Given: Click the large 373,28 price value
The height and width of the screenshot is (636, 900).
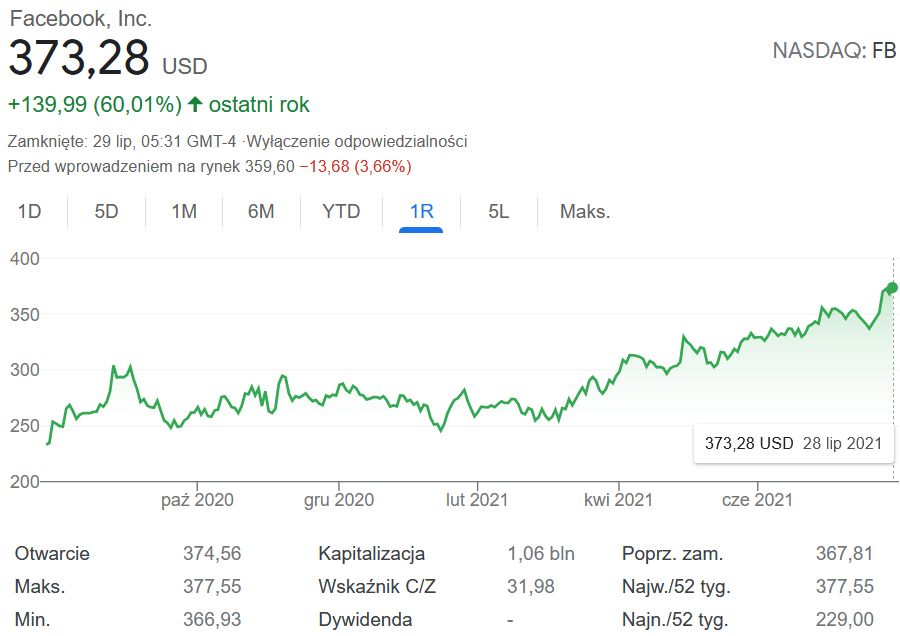Looking at the screenshot, I should [x=78, y=59].
